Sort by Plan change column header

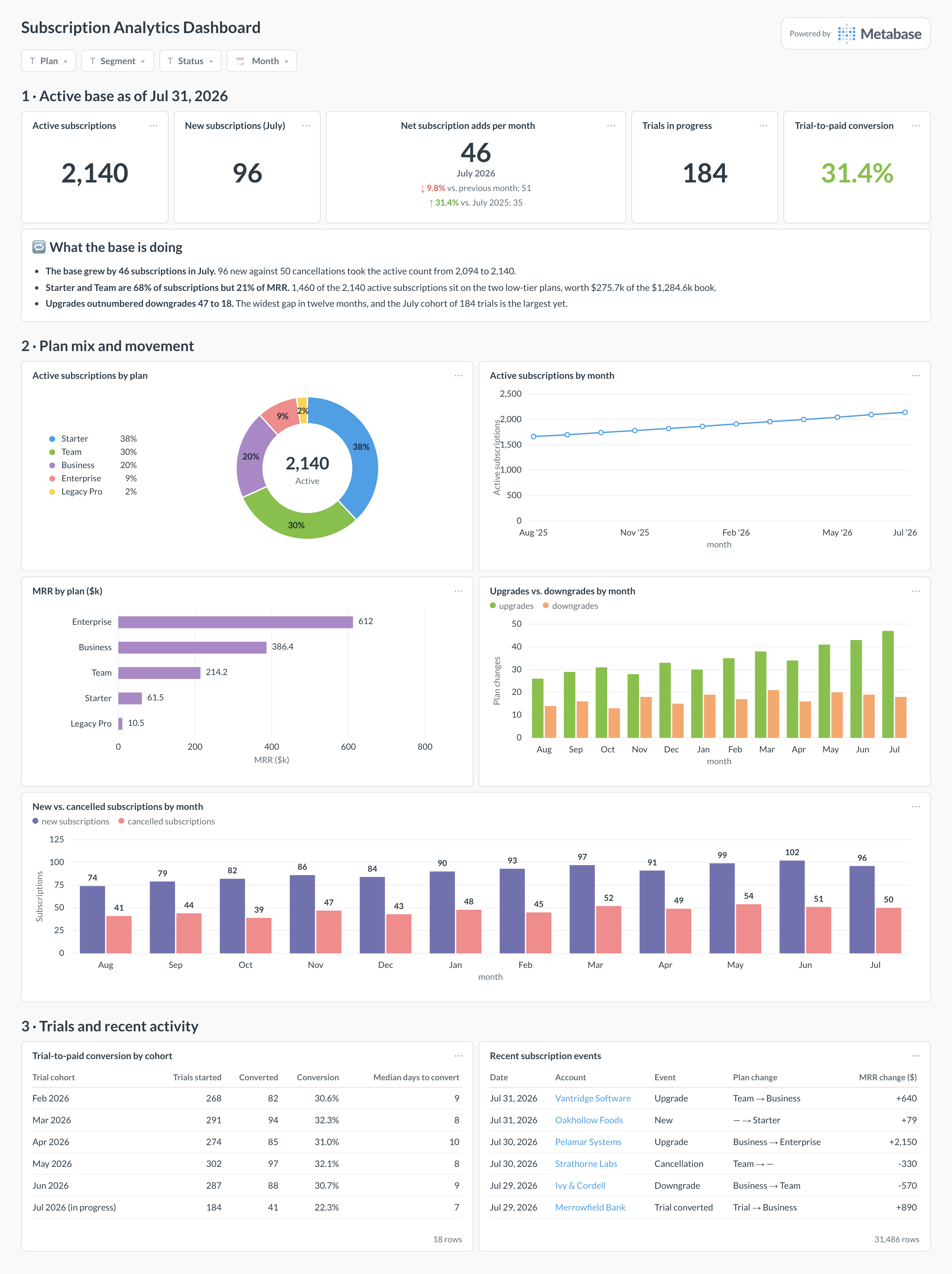click(755, 1078)
